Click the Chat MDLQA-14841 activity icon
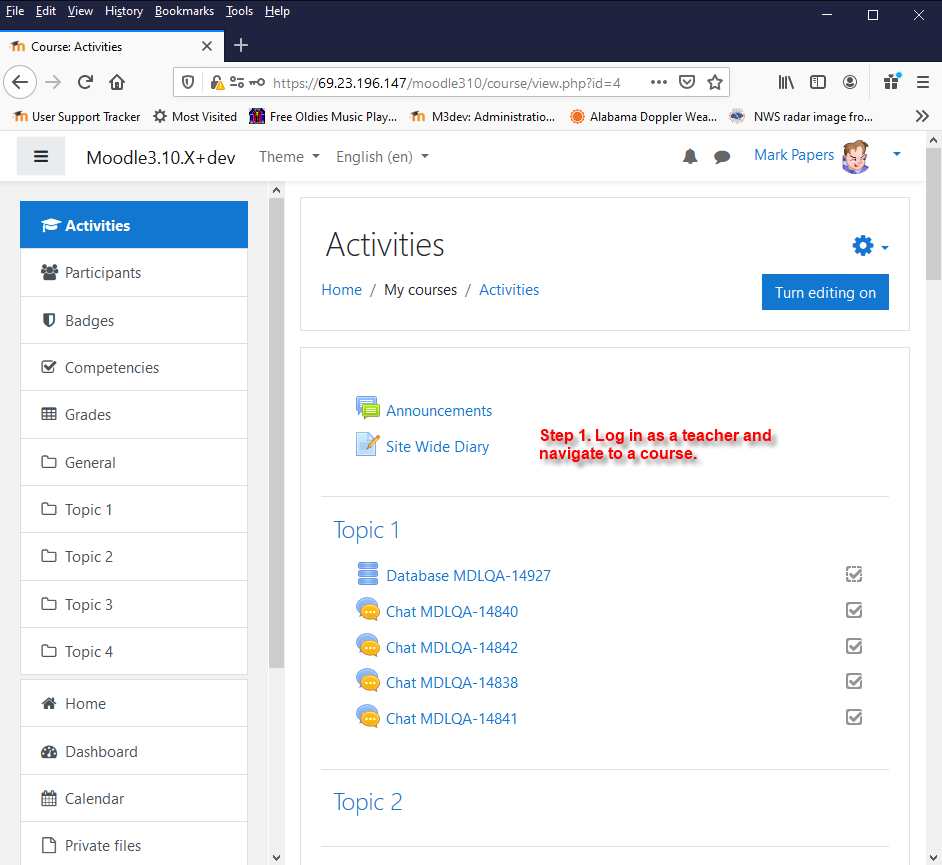Viewport: 942px width, 865px height. 367,717
